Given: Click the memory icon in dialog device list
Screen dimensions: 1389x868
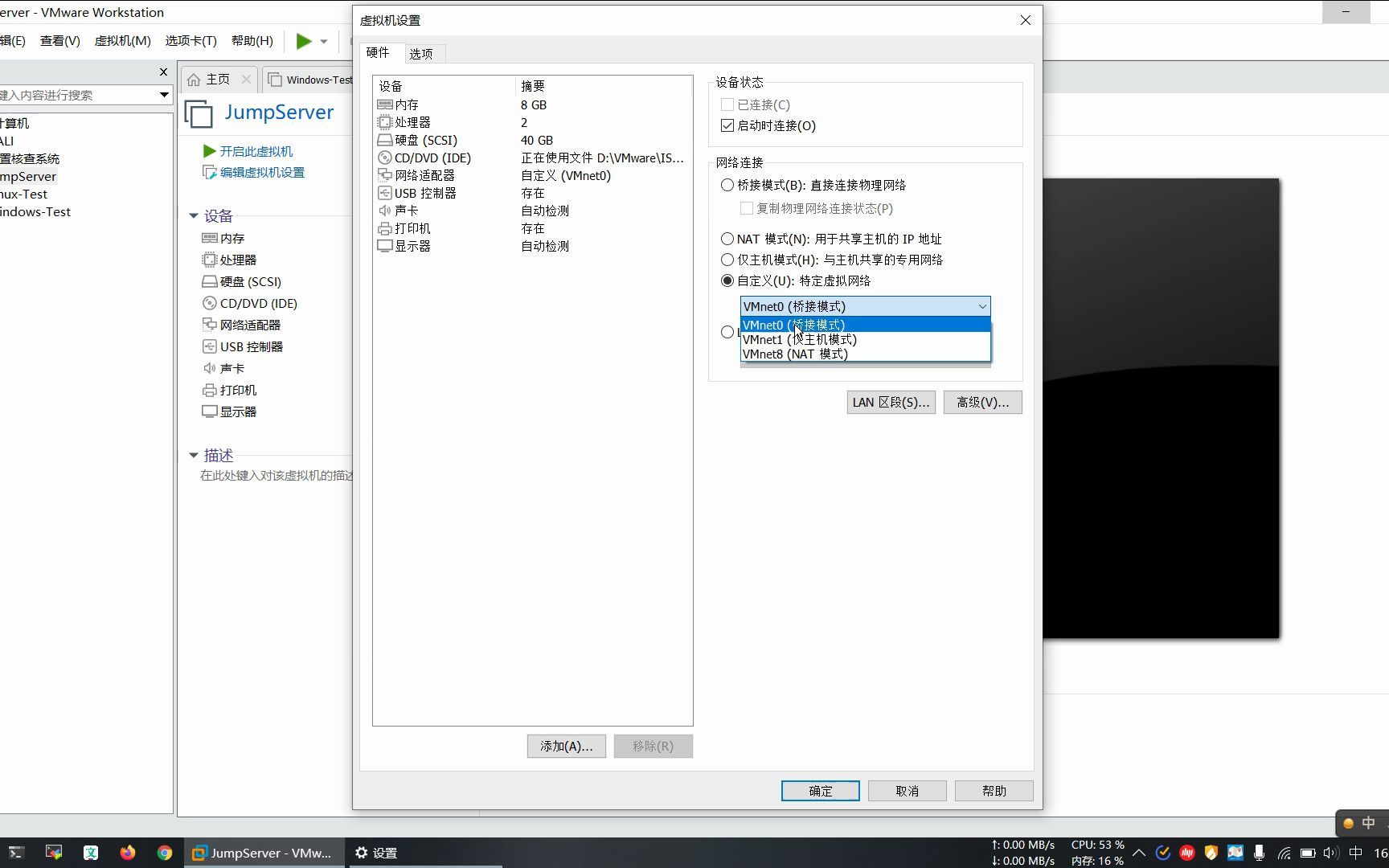Looking at the screenshot, I should pyautogui.click(x=385, y=104).
